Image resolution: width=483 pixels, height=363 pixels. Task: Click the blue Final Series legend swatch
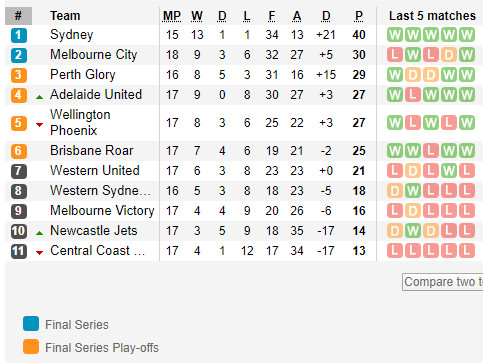(31, 323)
